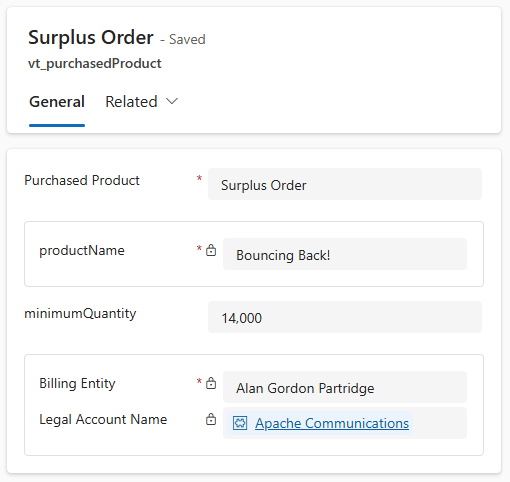Viewport: 510px width, 482px height.
Task: Click the vt_purchasedProduct entity subtitle
Action: 95,64
